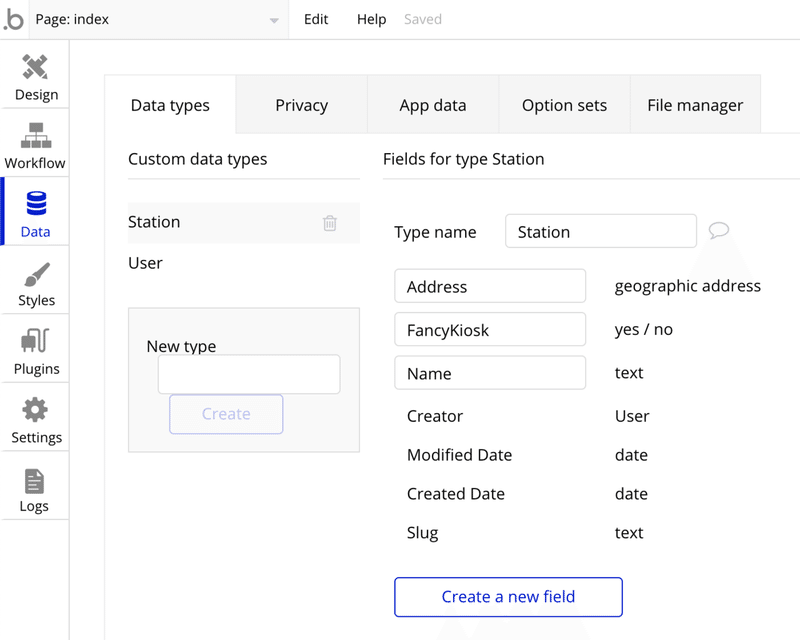Open the Styles section
The image size is (800, 640).
(x=35, y=283)
